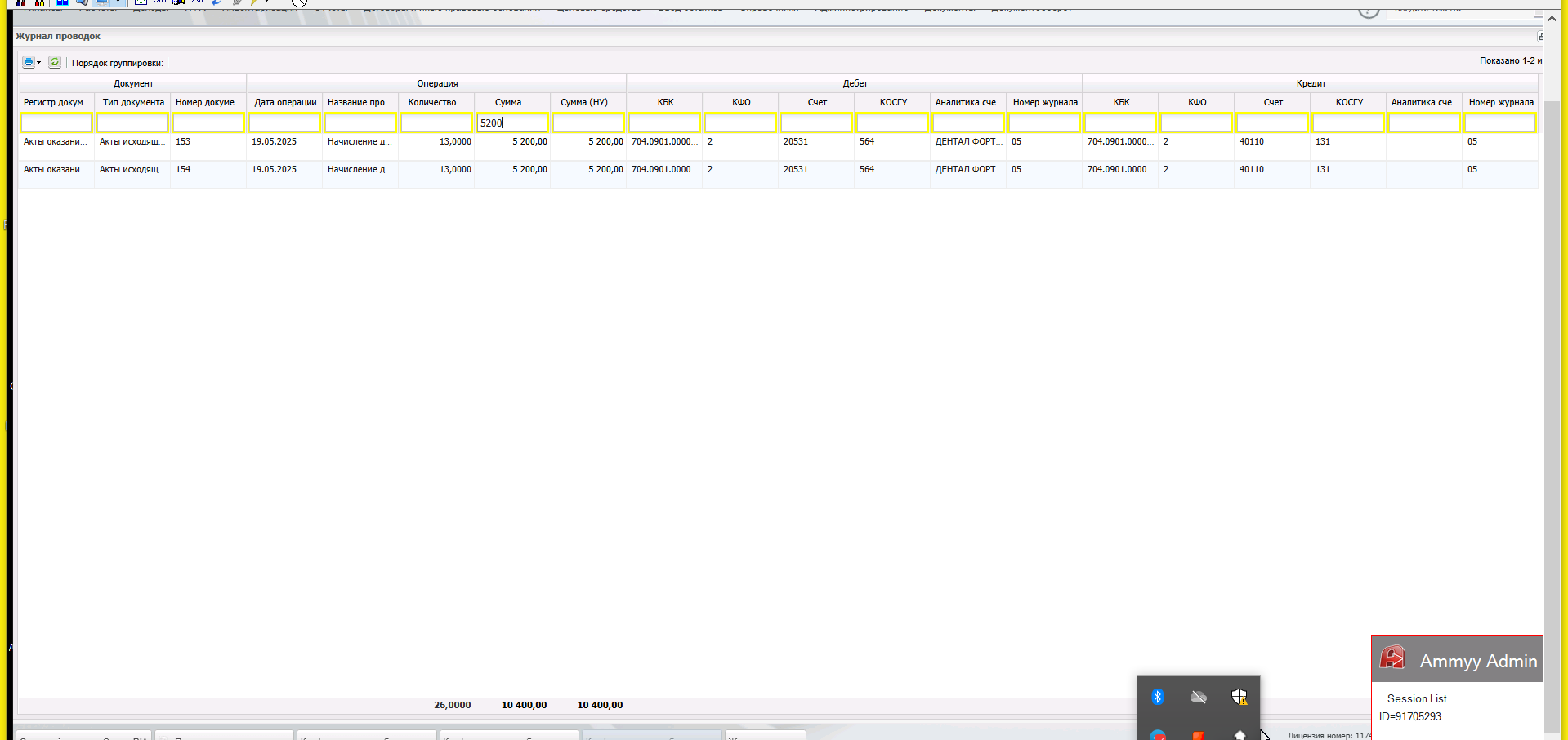Click the OneDrive cloud tray icon
Viewport: 1568px width, 740px height.
tap(1199, 697)
